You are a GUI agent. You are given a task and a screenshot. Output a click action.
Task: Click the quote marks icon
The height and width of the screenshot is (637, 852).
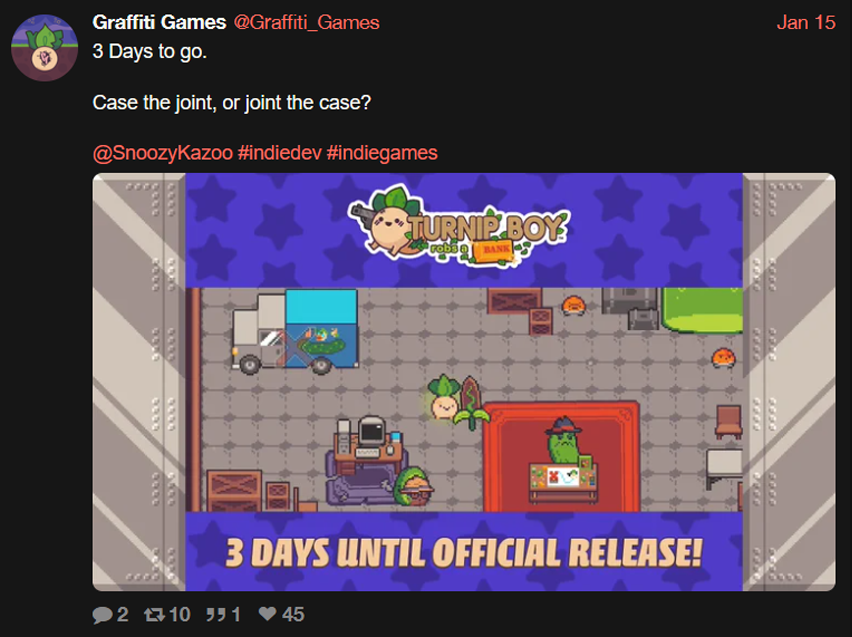(x=216, y=615)
